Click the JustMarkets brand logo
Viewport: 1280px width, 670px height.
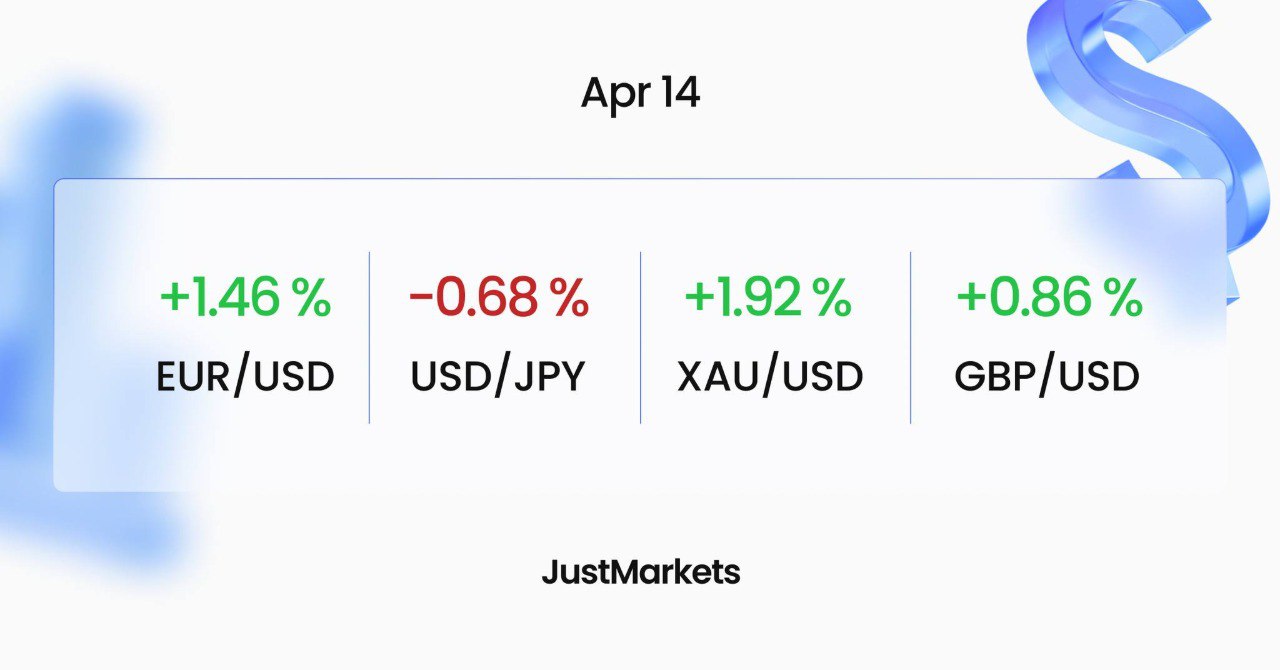640,572
